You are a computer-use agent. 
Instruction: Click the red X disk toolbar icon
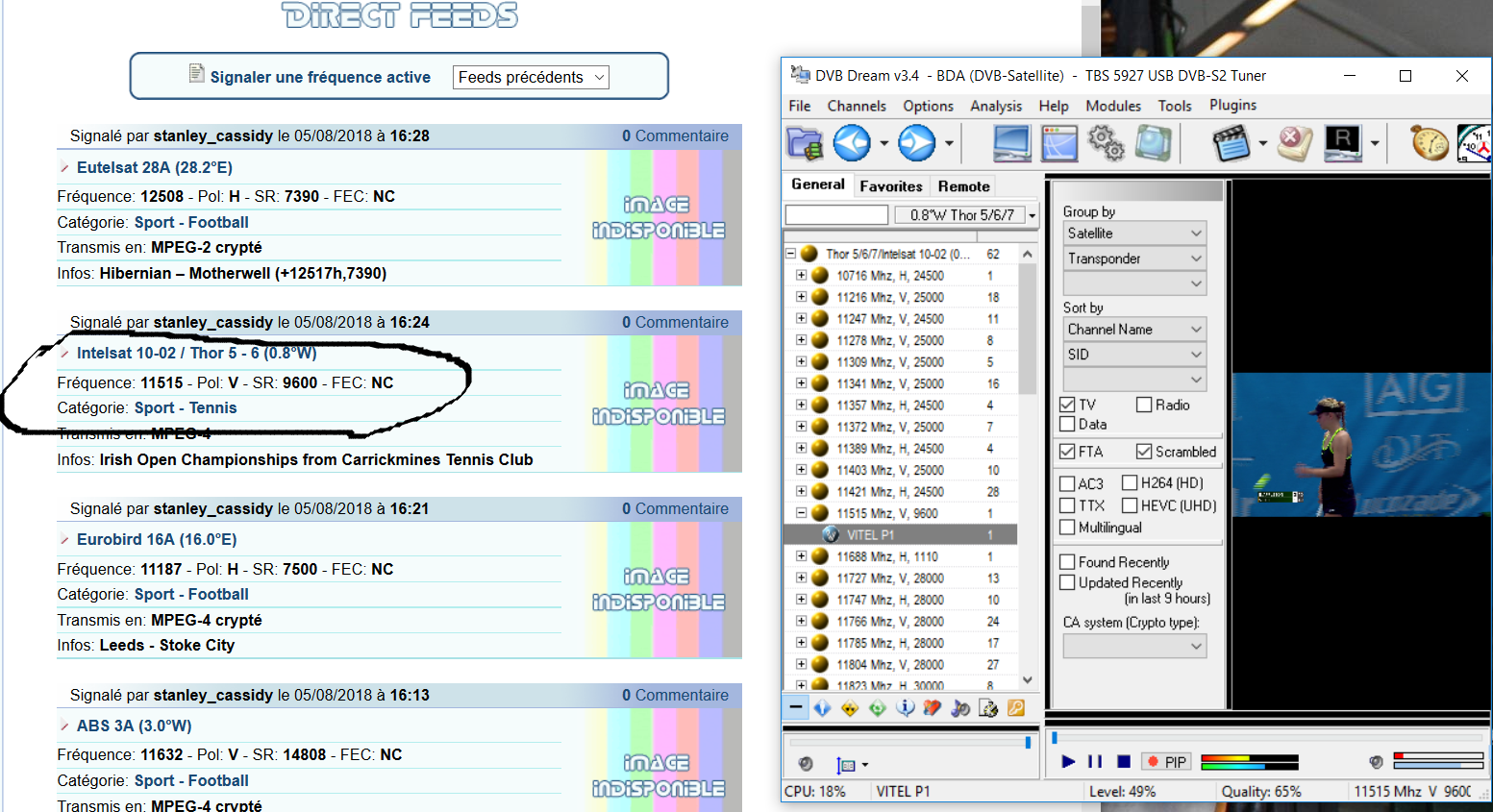tap(1294, 143)
